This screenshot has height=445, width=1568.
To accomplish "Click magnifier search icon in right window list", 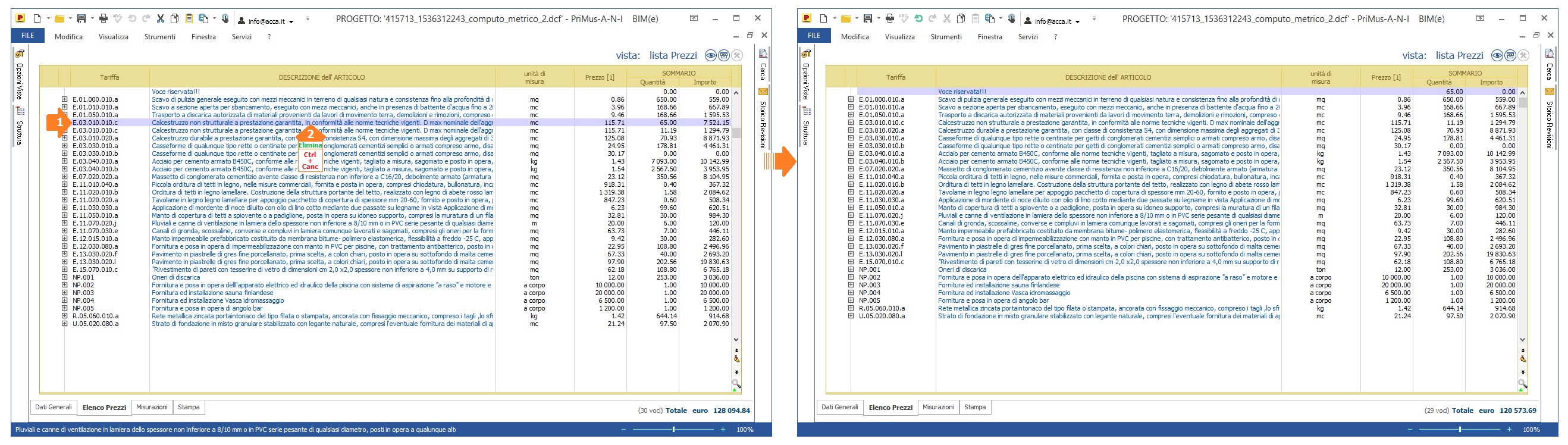I will (x=1522, y=384).
